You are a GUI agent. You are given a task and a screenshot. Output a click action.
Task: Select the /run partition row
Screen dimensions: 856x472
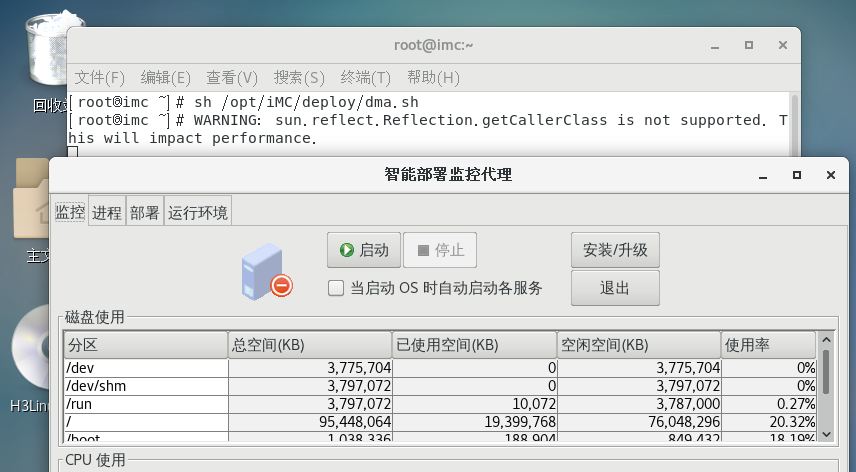tap(146, 404)
